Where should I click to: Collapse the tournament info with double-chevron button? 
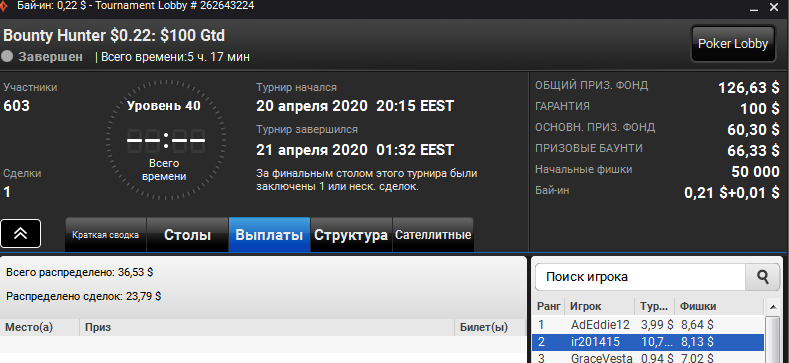[21, 234]
